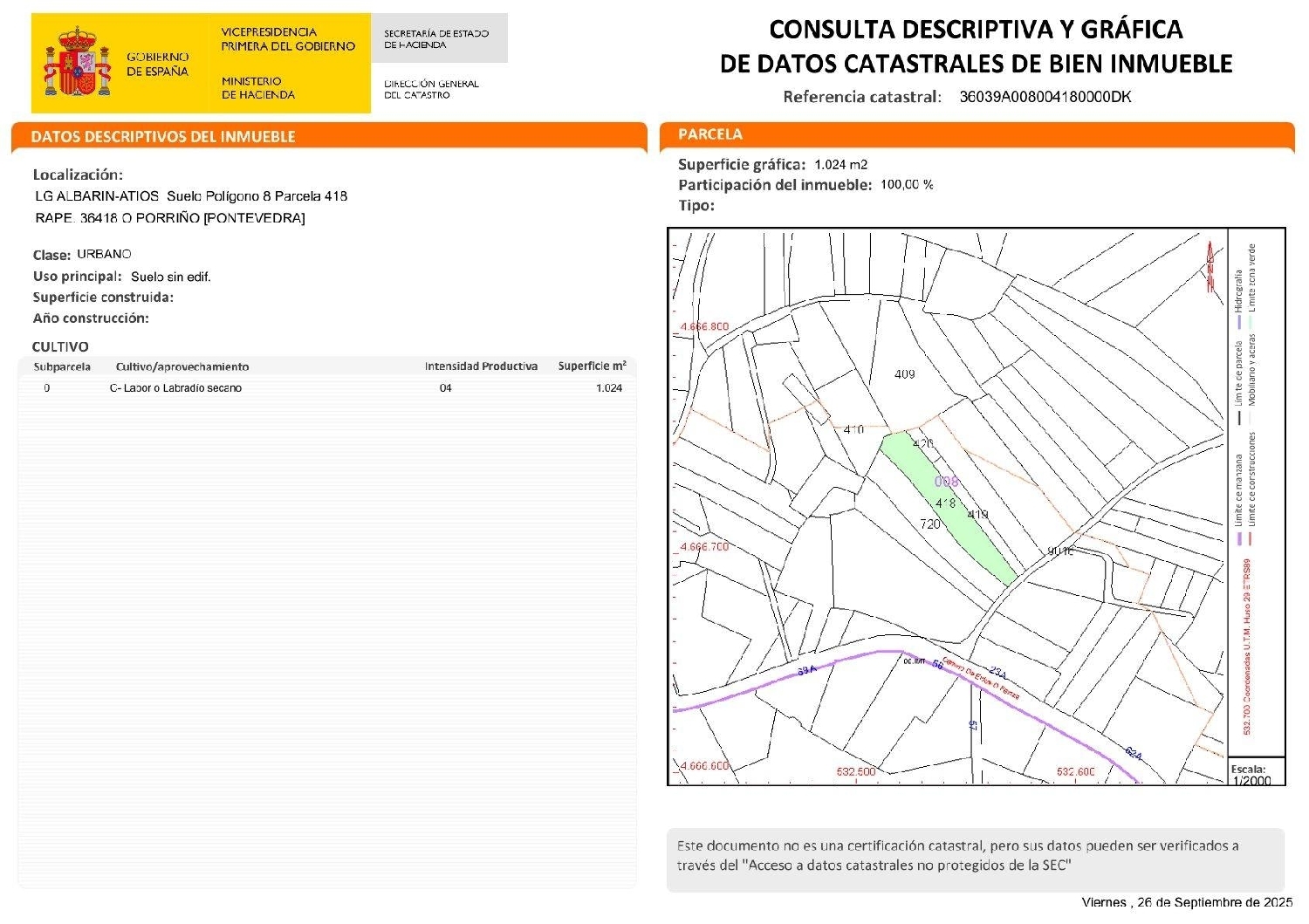This screenshot has height=924, width=1309.
Task: Select the Parcela section header
Action: pyautogui.click(x=710, y=134)
